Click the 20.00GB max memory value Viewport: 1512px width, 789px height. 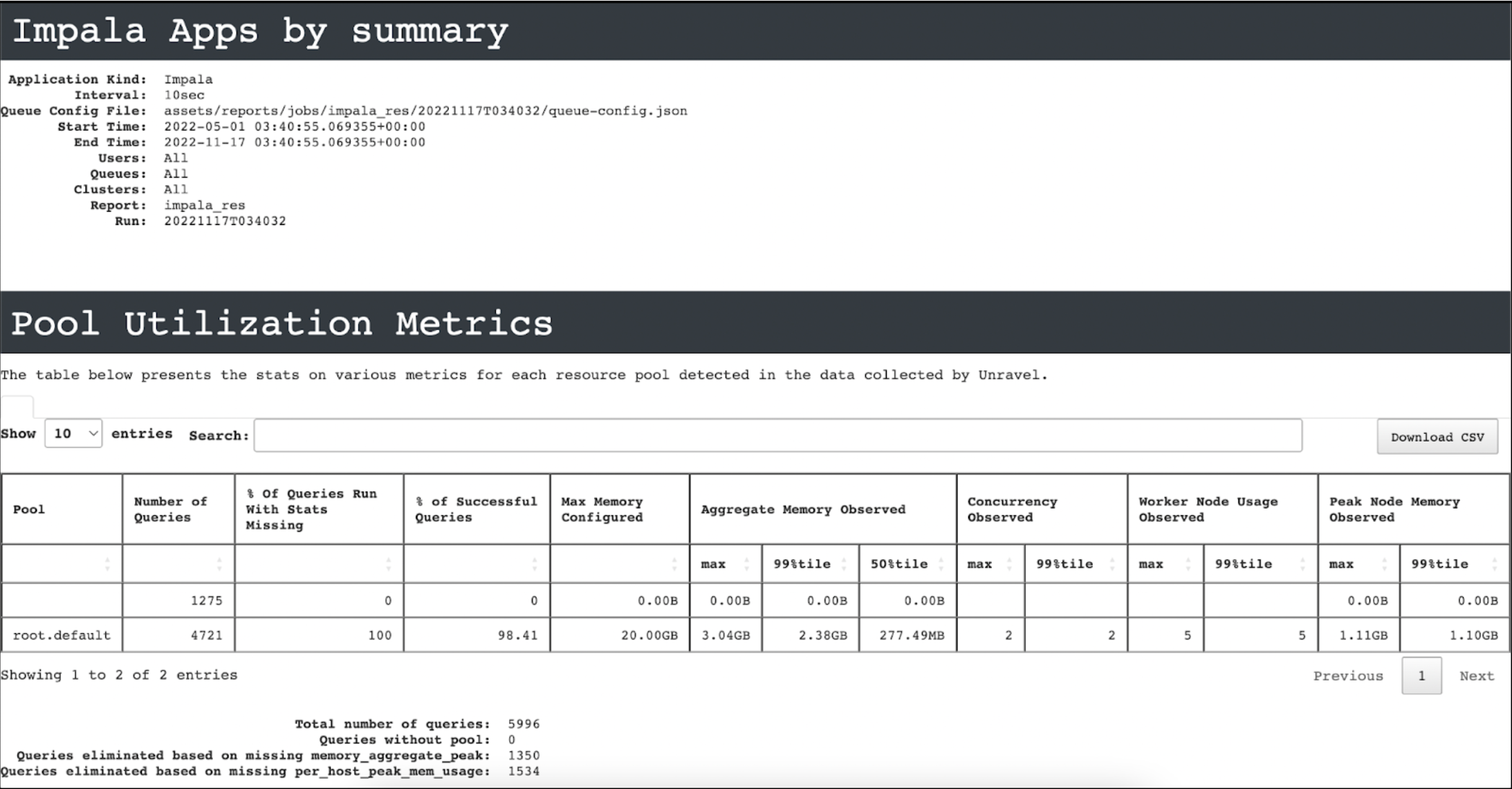click(x=649, y=635)
